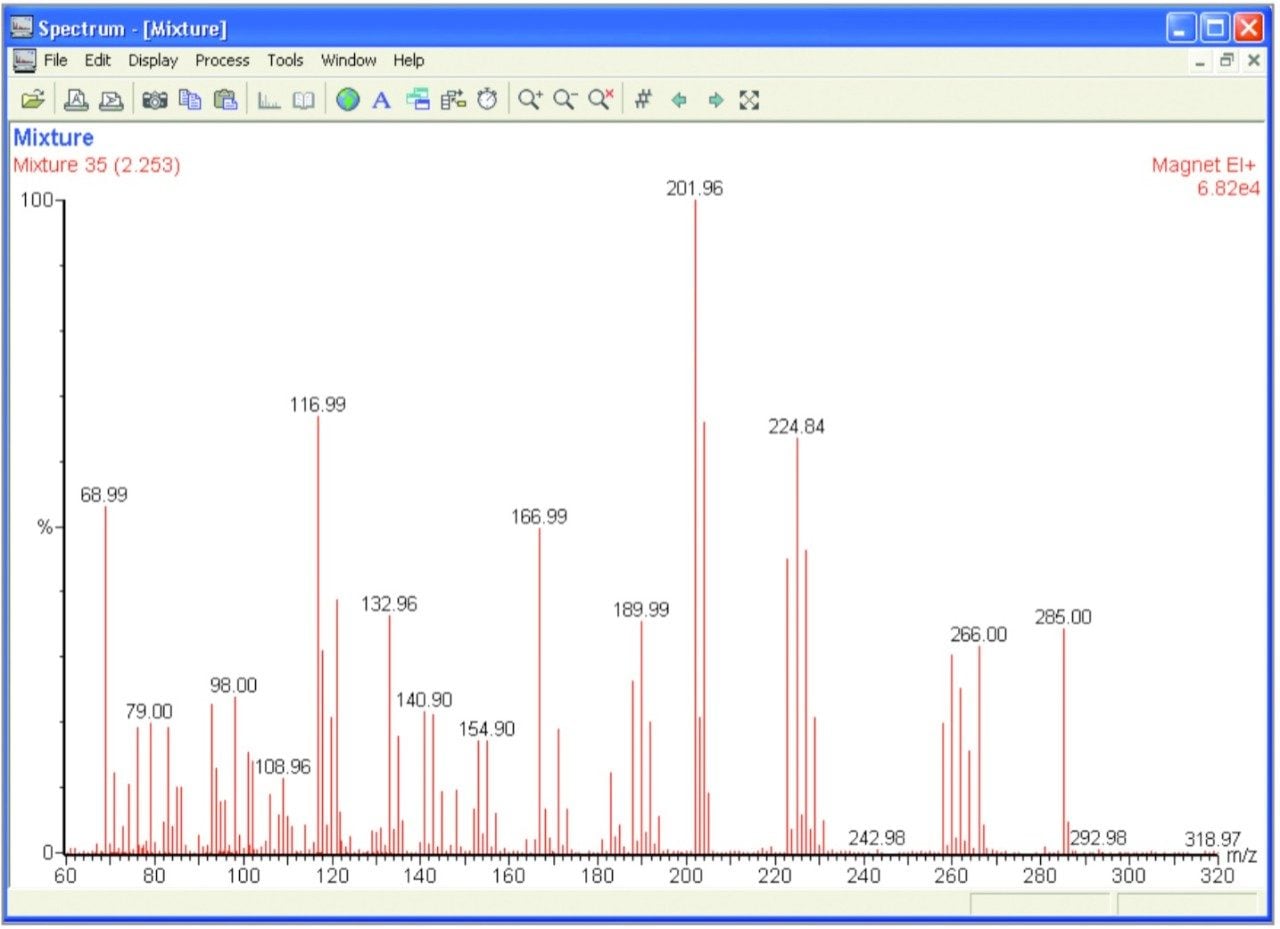Click the camera snapshot icon
The image size is (1280, 929).
click(154, 100)
